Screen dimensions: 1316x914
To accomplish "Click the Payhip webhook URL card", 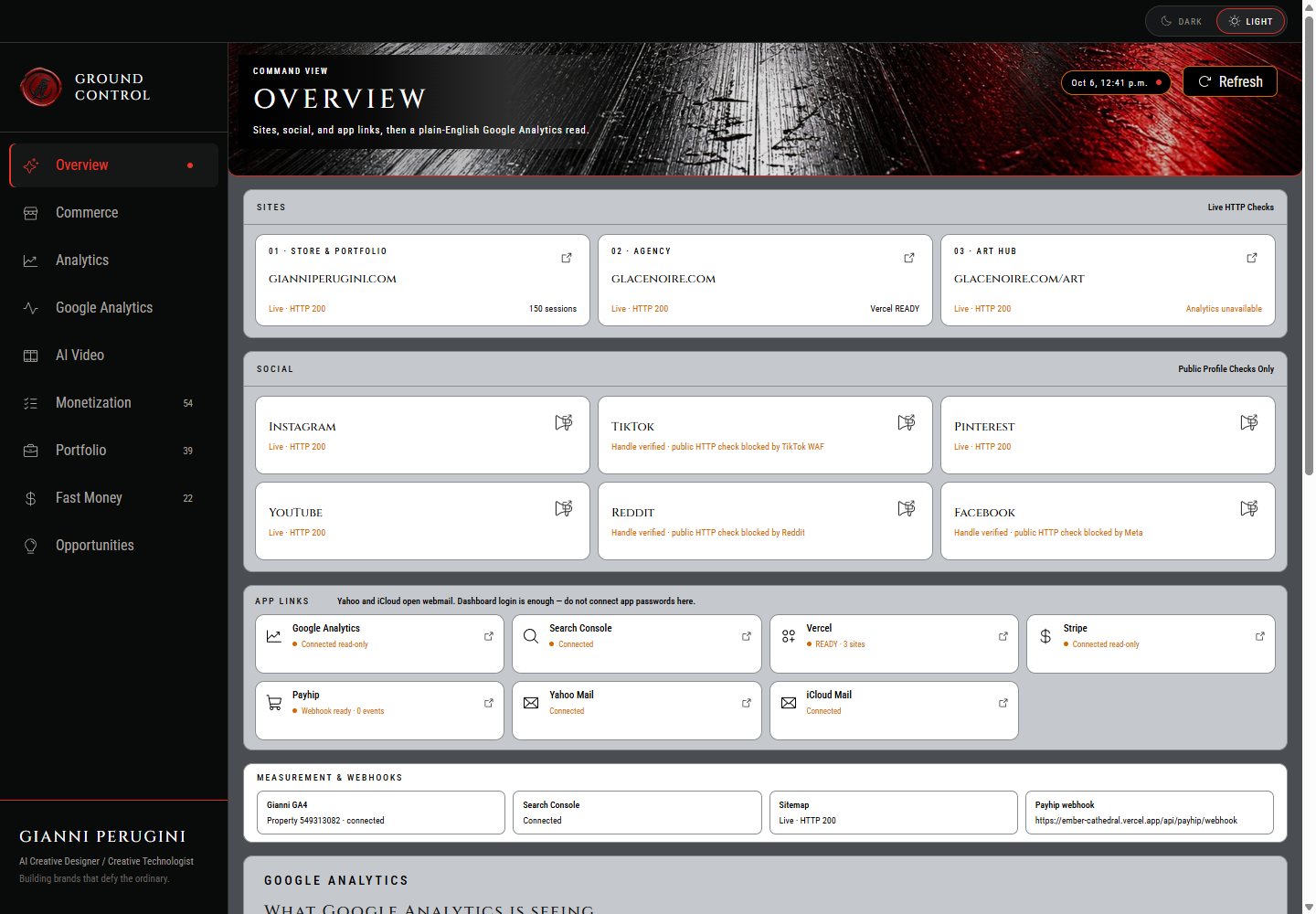I will [x=1149, y=813].
